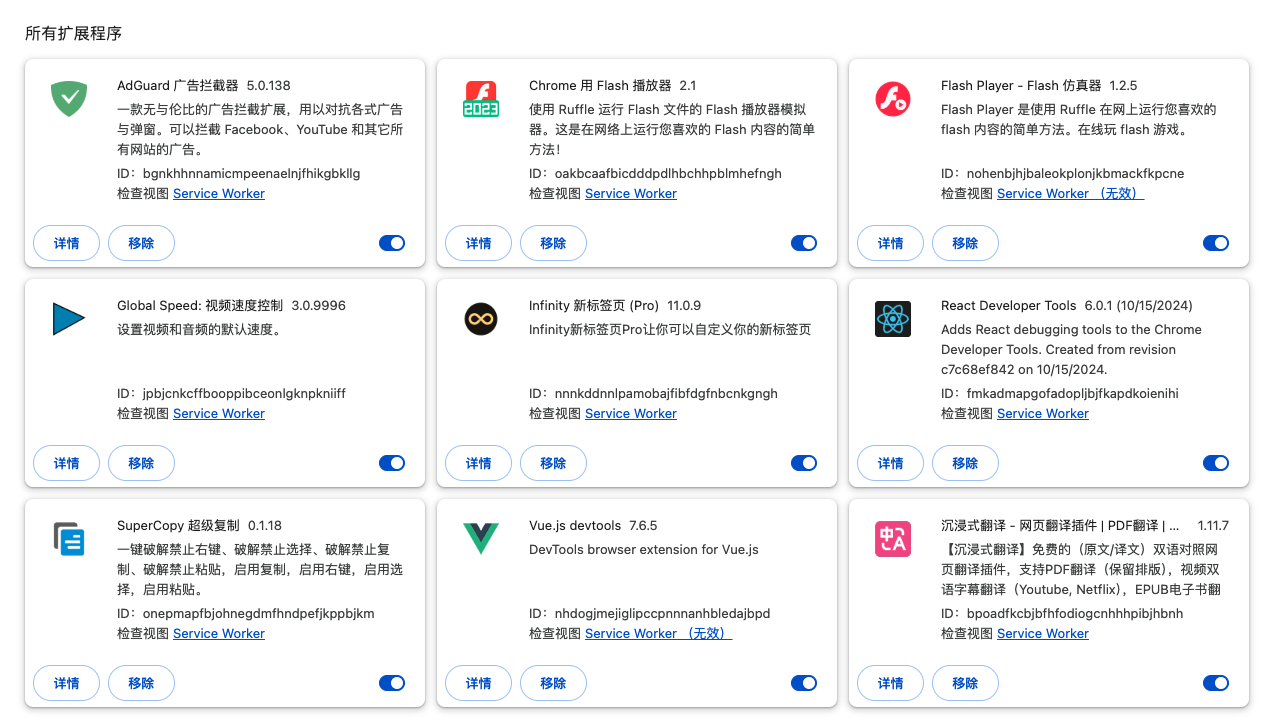Click ID fmkadmapgofadopljbjfkapdkoienihi text
1277x728 pixels.
[x=1059, y=393]
